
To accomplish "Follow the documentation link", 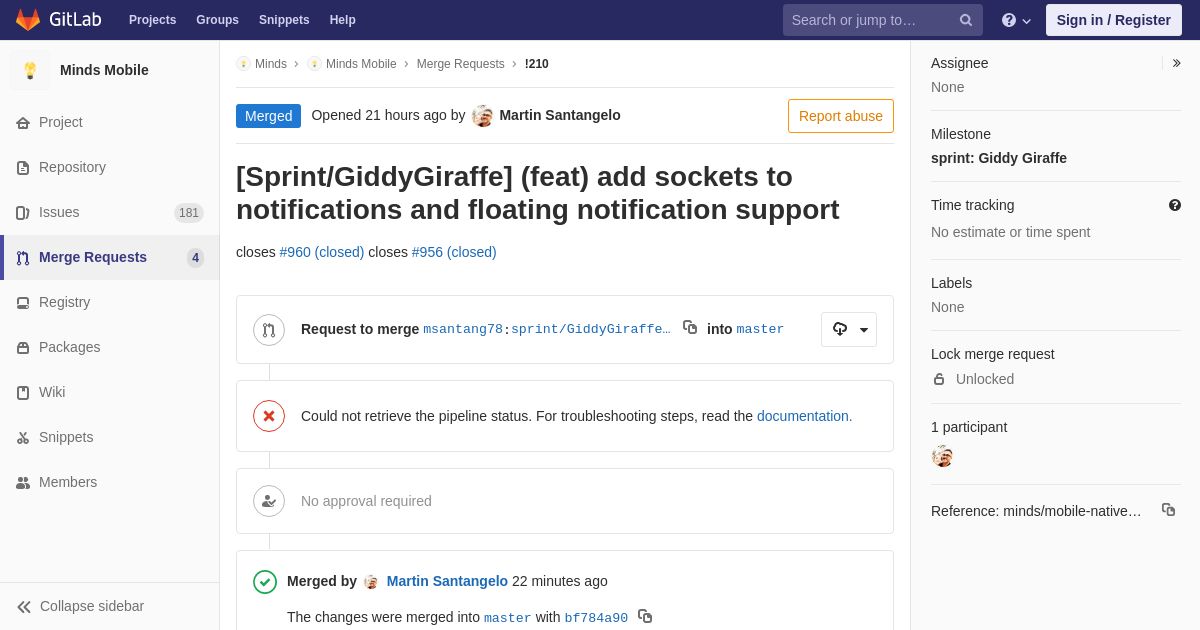I will click(x=803, y=416).
